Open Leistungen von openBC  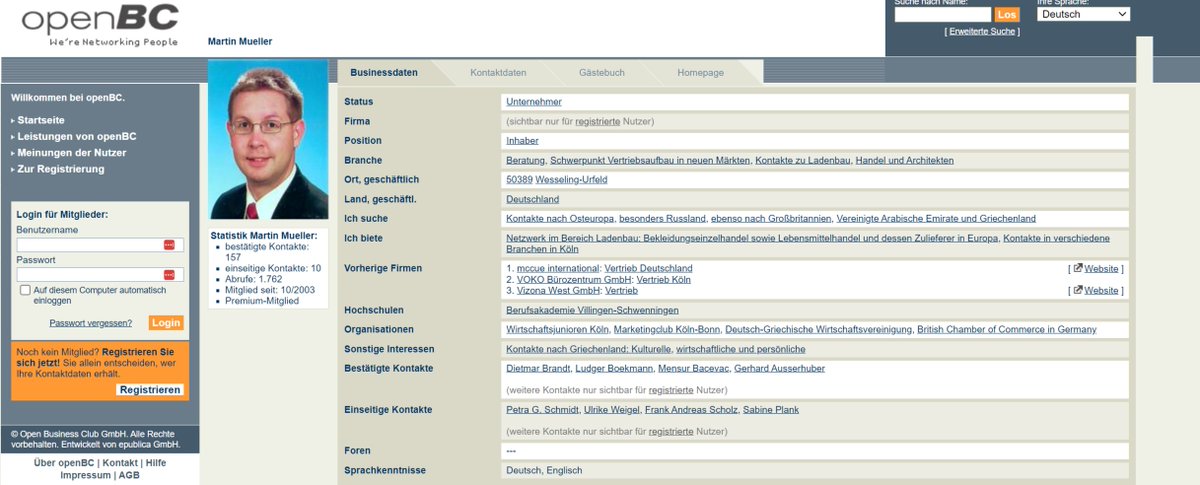(x=77, y=136)
